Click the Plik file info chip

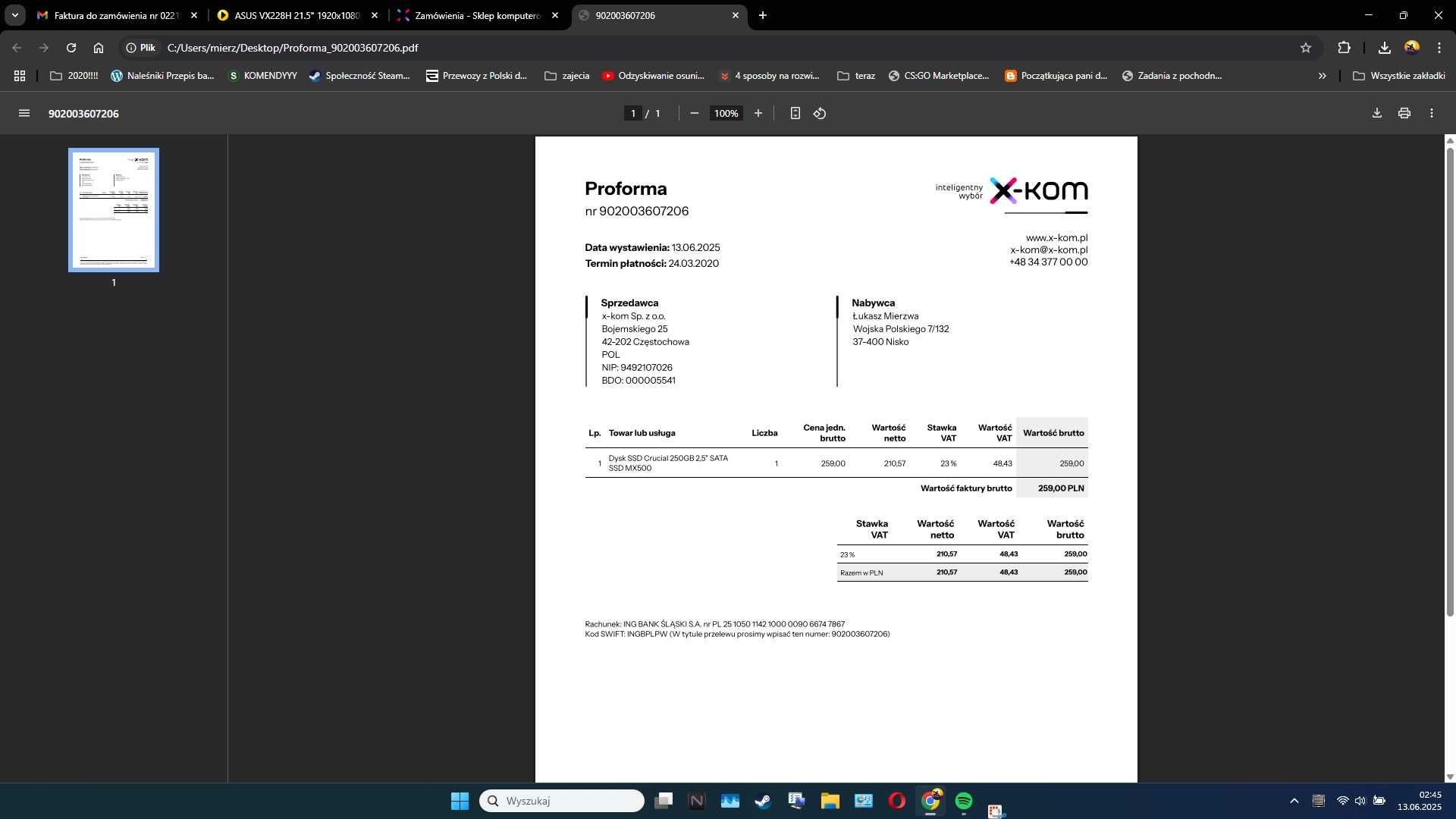141,48
